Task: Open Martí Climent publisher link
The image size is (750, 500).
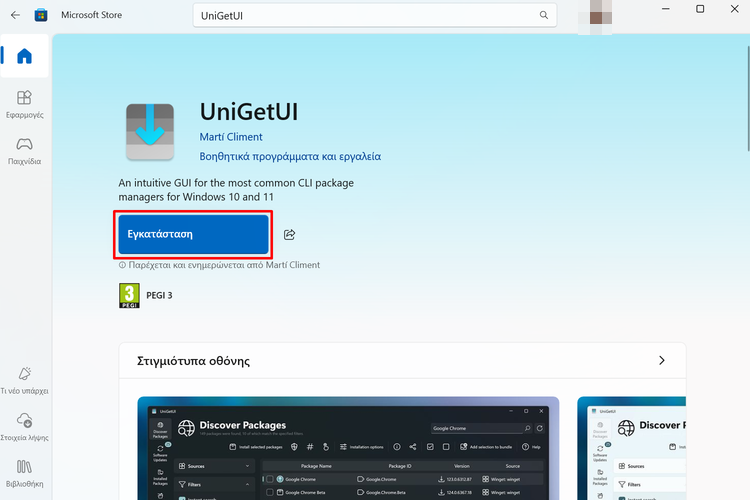Action: point(231,137)
